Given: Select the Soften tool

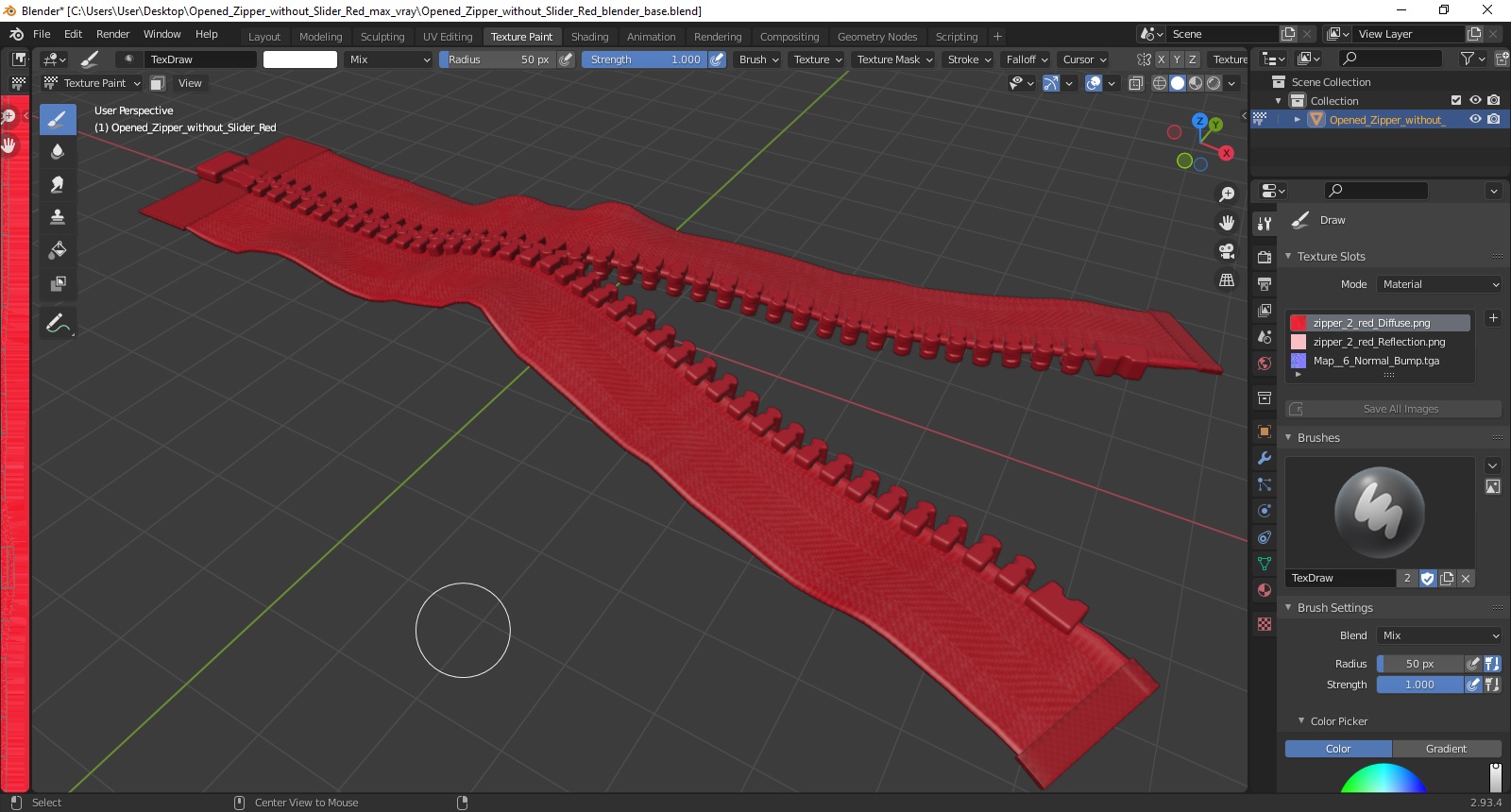Looking at the screenshot, I should point(58,152).
